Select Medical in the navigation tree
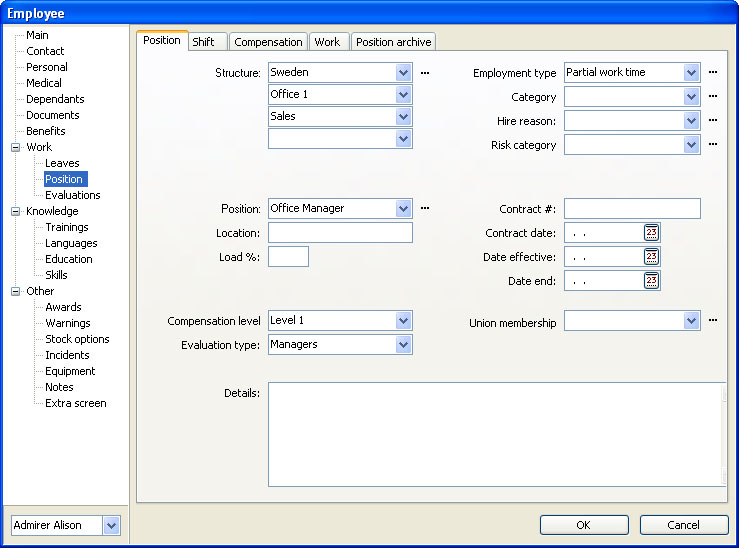Screen dimensions: 739x548 pyautogui.click(x=44, y=83)
